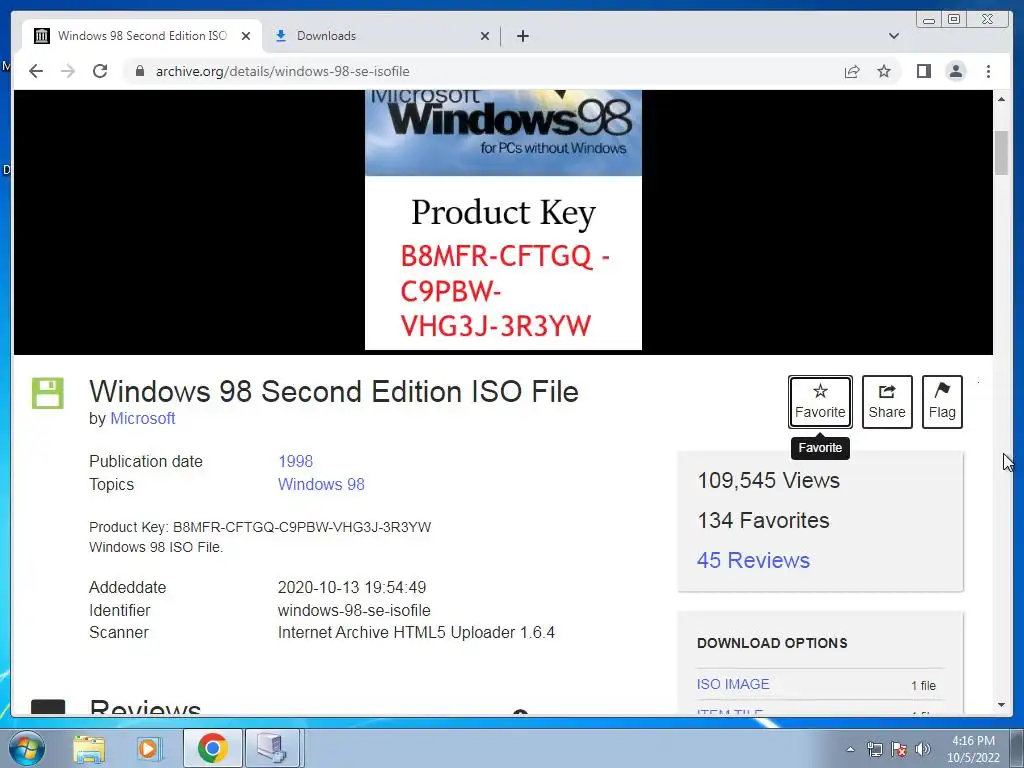Click the DOWNLOAD OPTIONS heading
This screenshot has height=768, width=1024.
coord(772,643)
